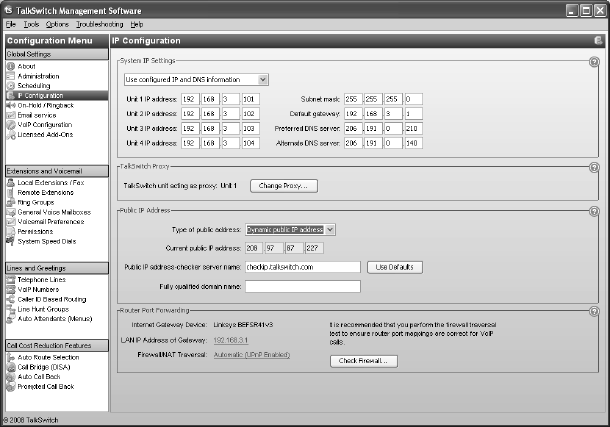
Task: Click the help icon for Router Port Forwarding
Action: [x=594, y=311]
